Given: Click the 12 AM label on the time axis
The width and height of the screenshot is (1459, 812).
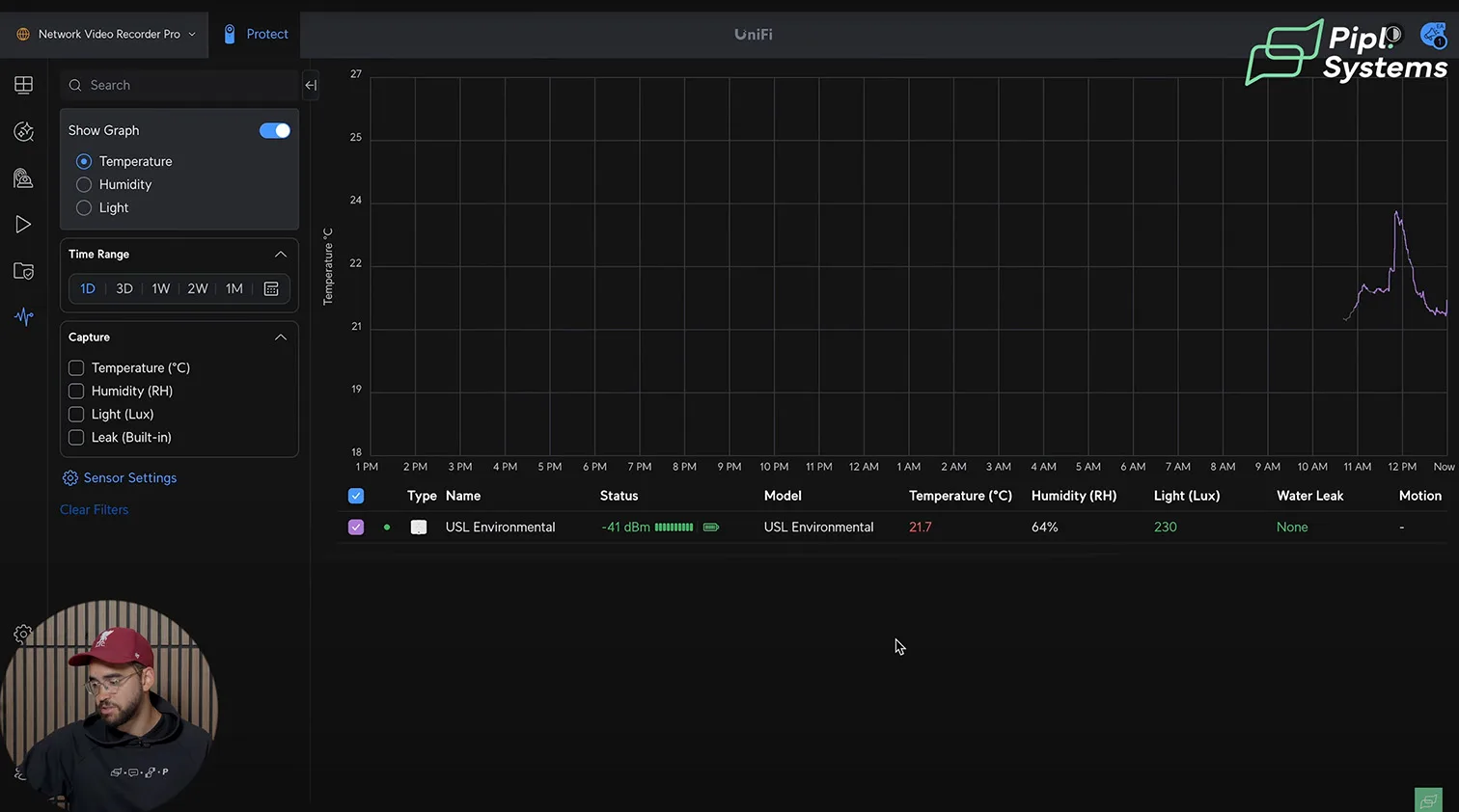Looking at the screenshot, I should (x=864, y=467).
